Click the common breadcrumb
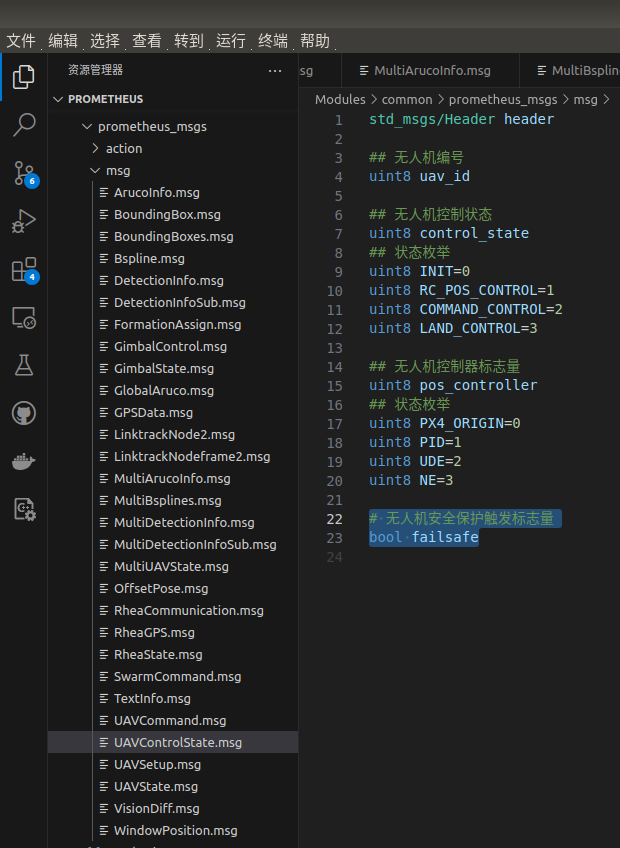Image resolution: width=620 pixels, height=848 pixels. coord(407,100)
